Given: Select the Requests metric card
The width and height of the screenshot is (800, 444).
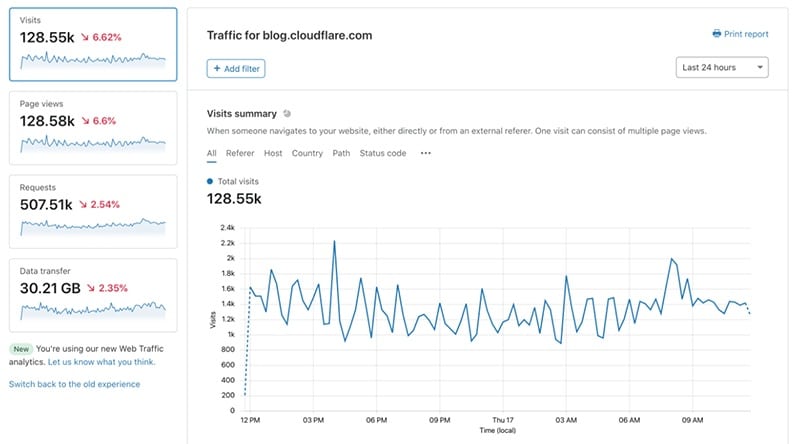Looking at the screenshot, I should pyautogui.click(x=93, y=212).
